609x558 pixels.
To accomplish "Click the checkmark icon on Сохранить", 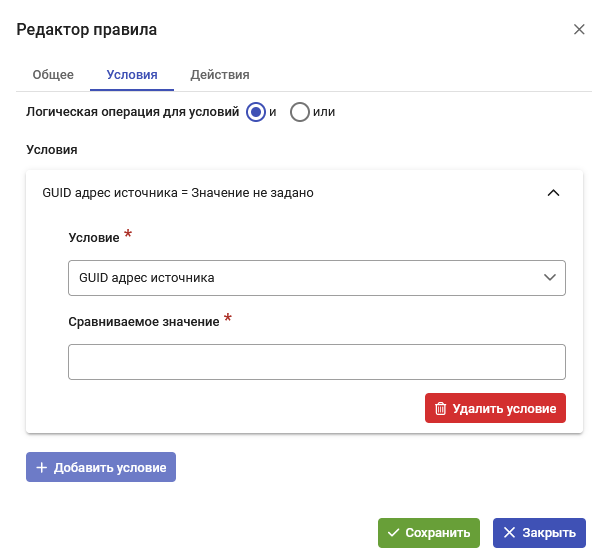I will pos(393,533).
